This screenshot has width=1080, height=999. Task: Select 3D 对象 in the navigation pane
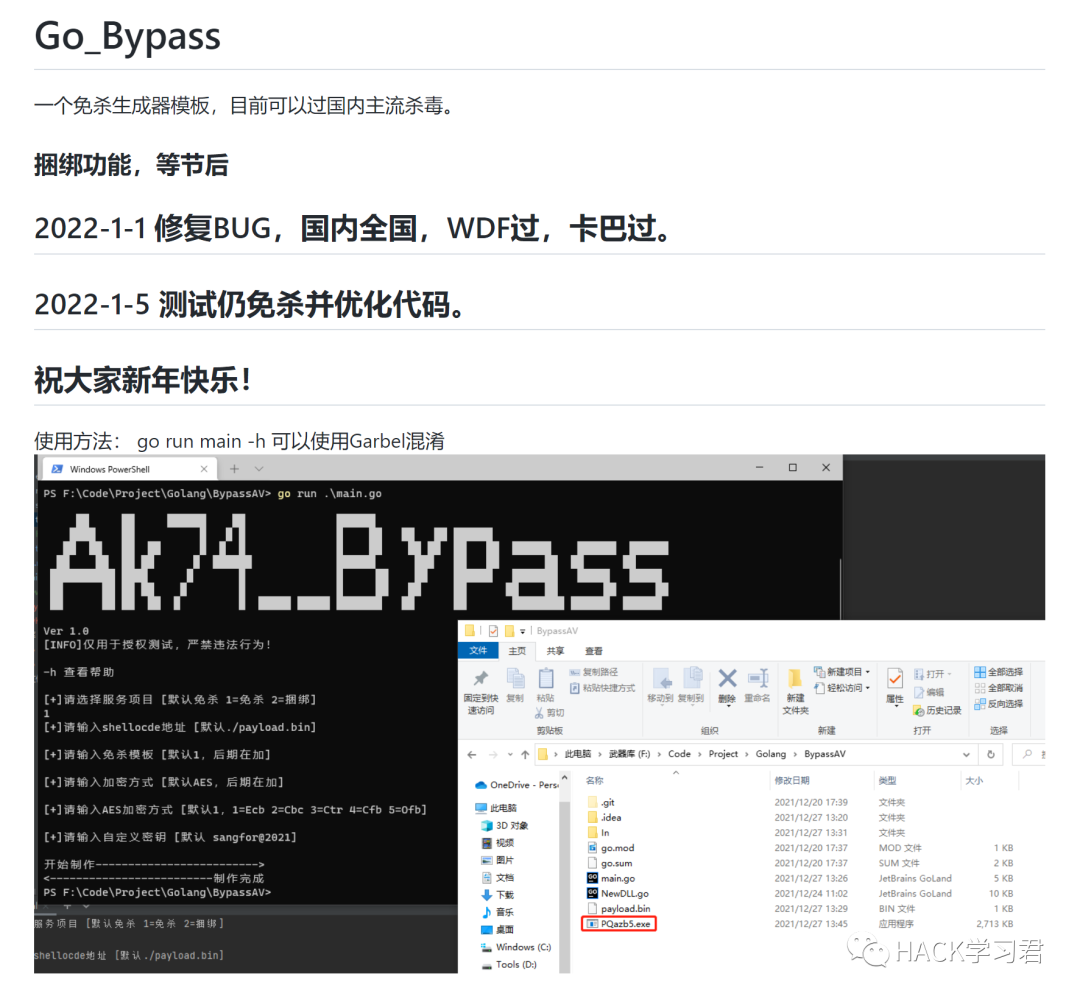505,825
